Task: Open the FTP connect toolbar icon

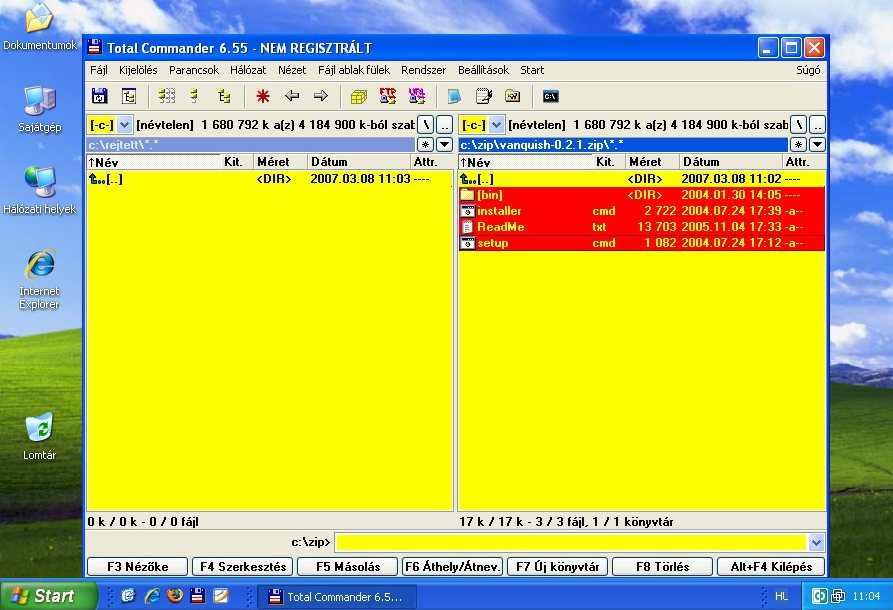Action: click(388, 96)
